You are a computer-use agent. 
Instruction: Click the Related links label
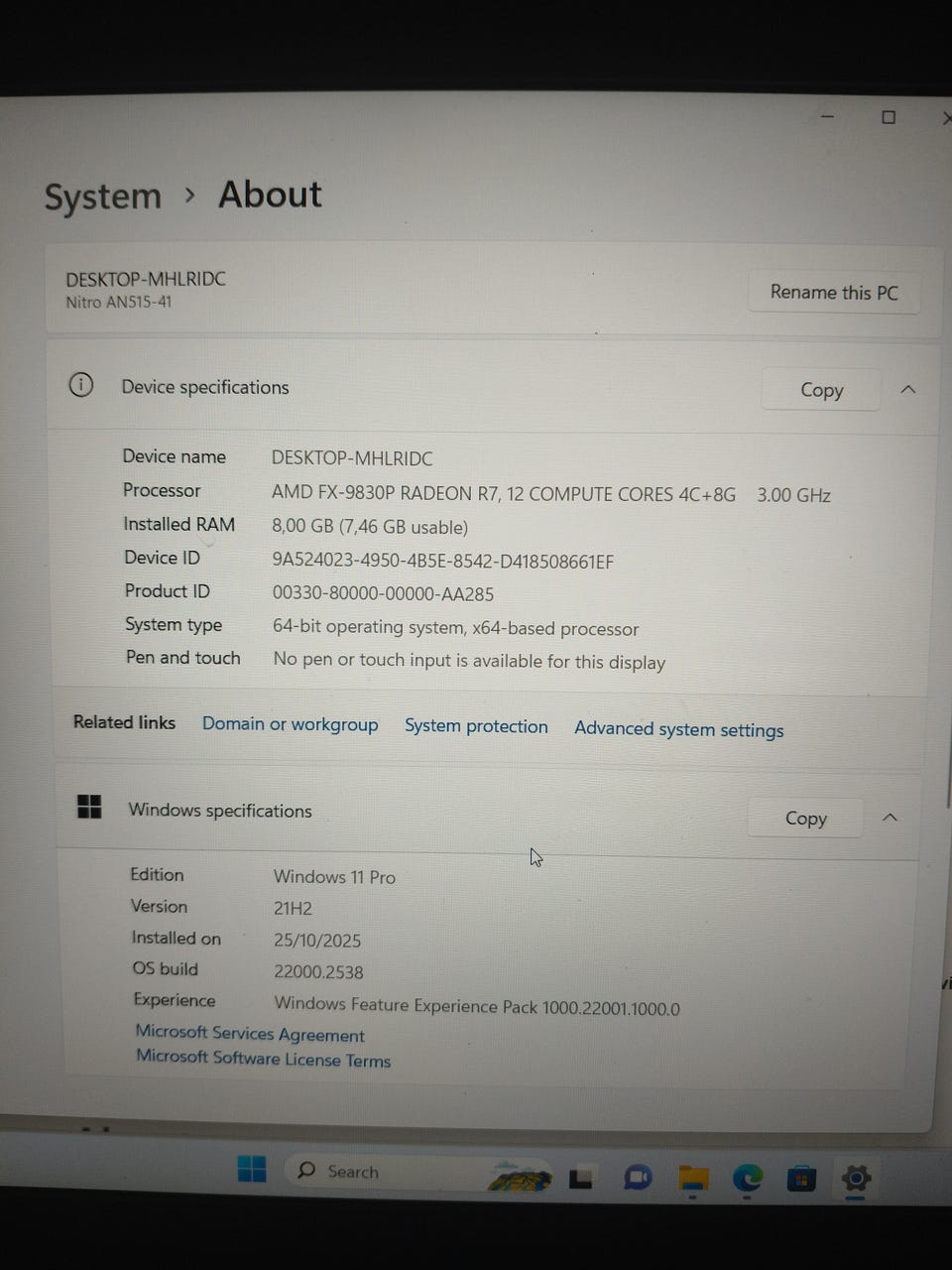tap(124, 721)
